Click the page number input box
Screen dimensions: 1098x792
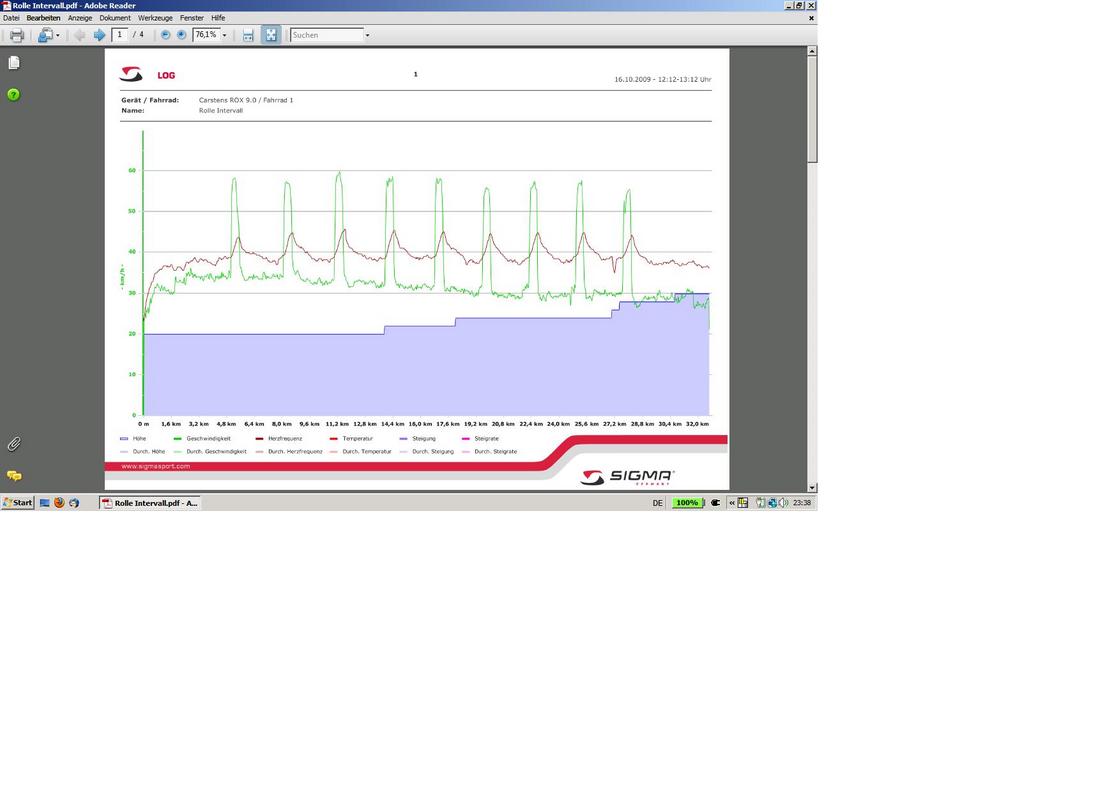tap(120, 35)
